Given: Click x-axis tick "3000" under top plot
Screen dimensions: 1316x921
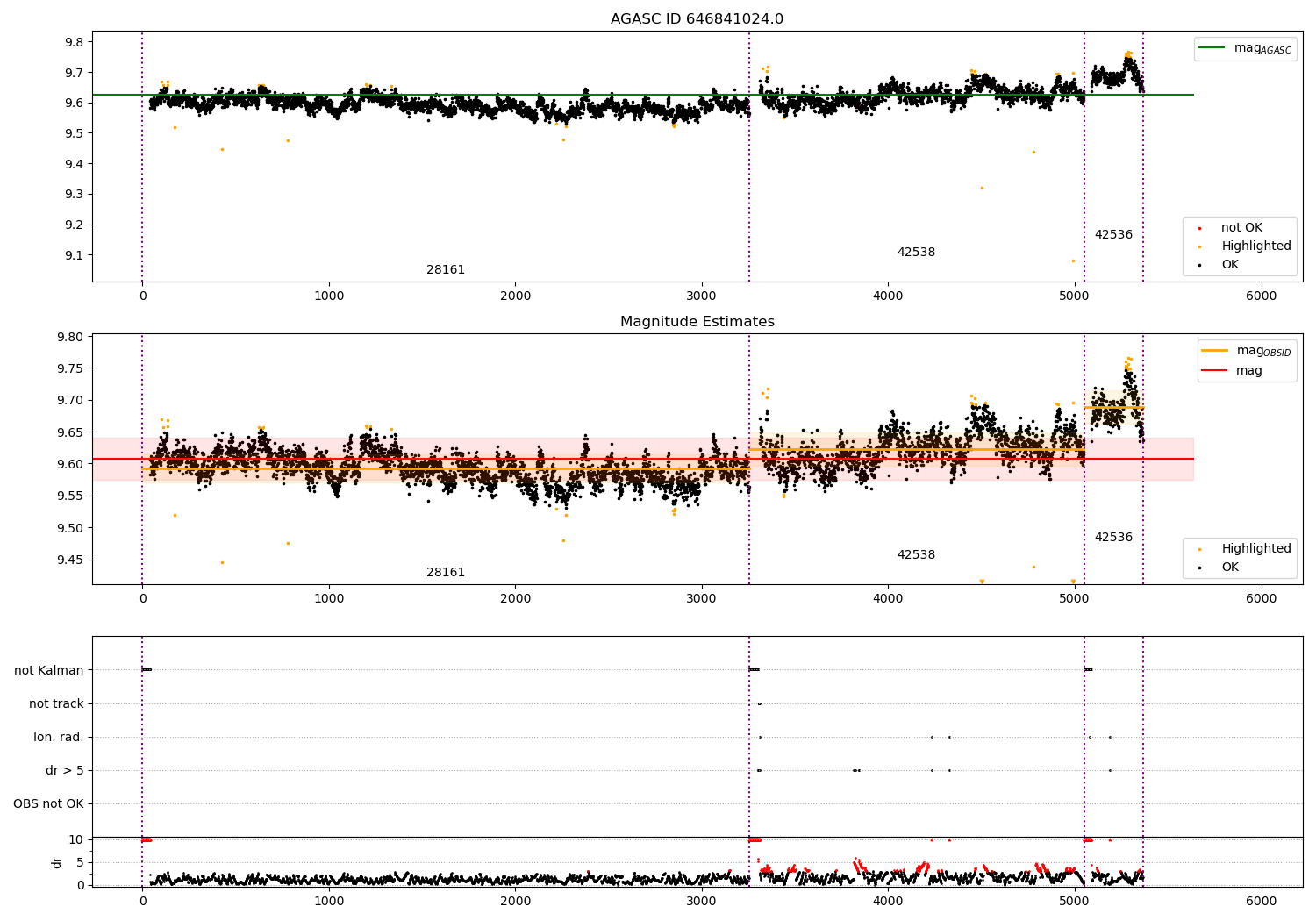Looking at the screenshot, I should click(x=702, y=296).
